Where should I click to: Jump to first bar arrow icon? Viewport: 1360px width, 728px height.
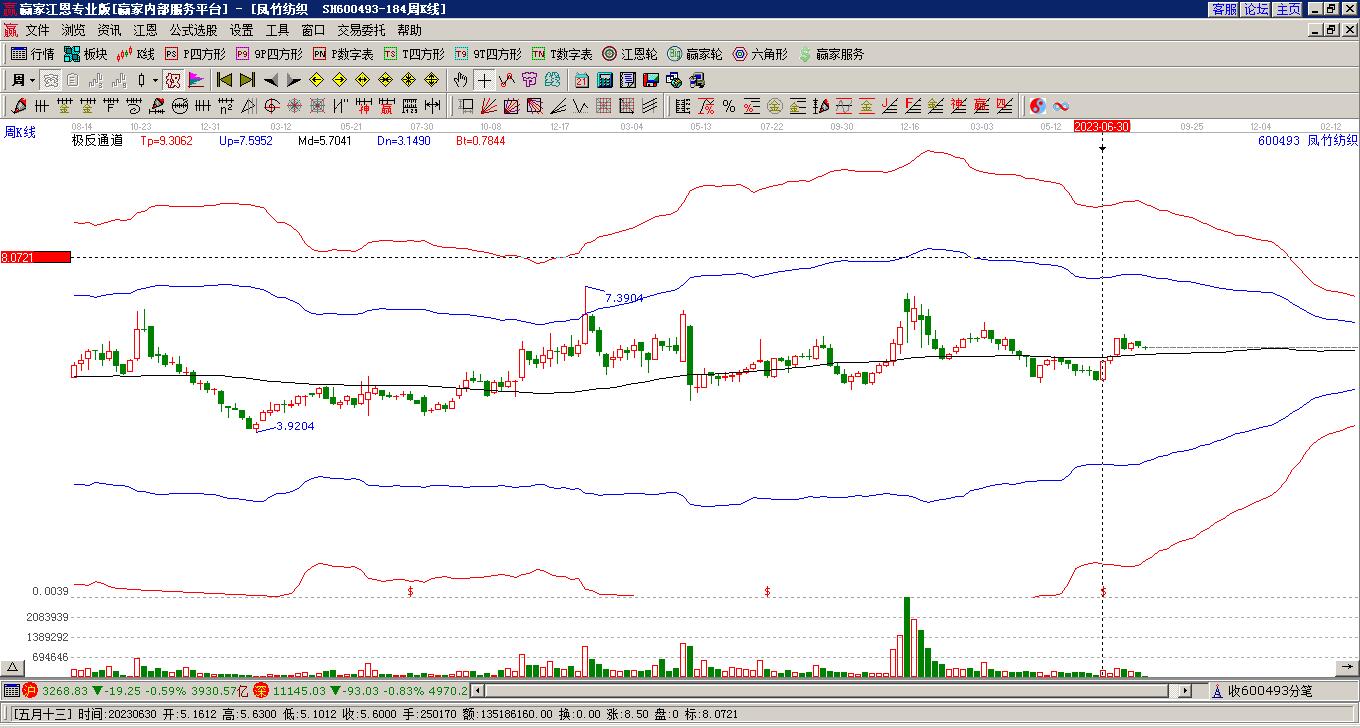pos(225,80)
